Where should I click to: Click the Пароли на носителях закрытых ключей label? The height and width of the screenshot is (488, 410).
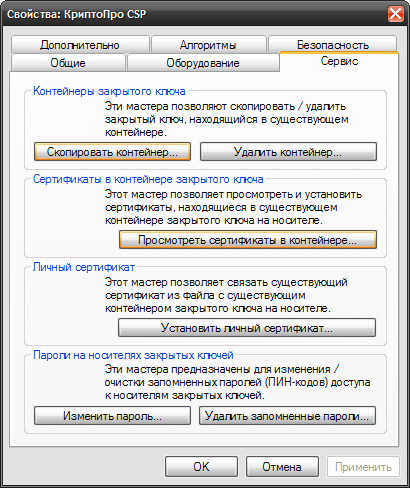coord(133,355)
